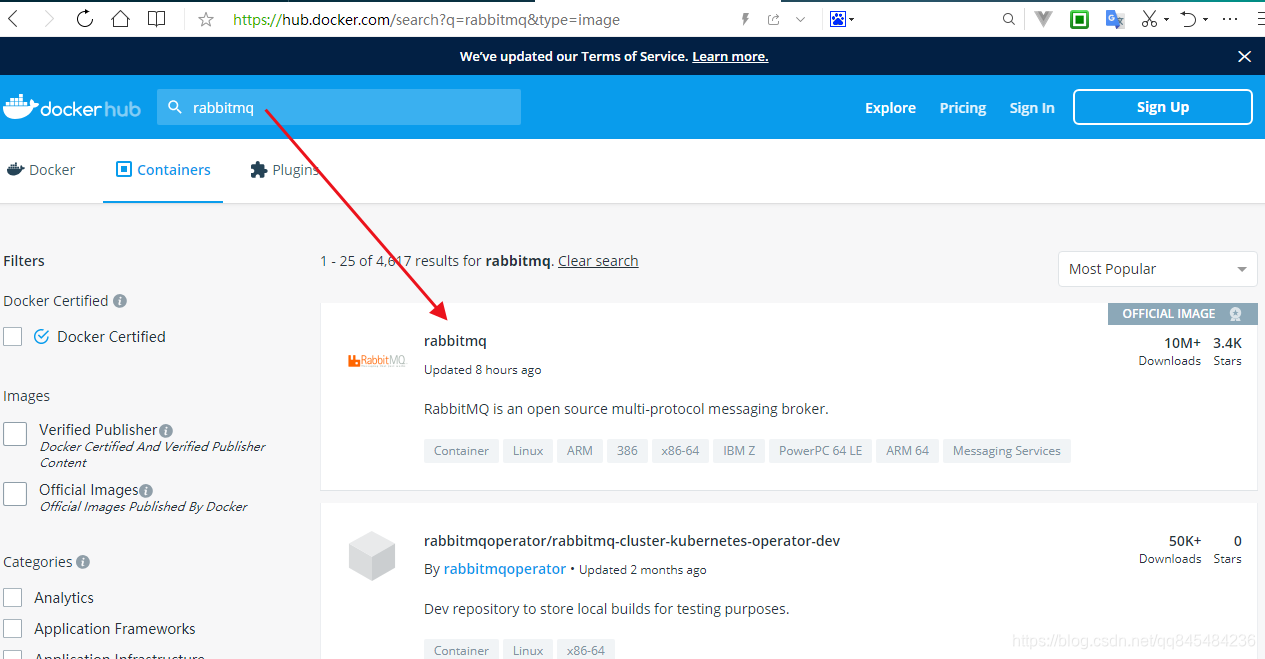Reload the page with refresh icon

pyautogui.click(x=85, y=19)
